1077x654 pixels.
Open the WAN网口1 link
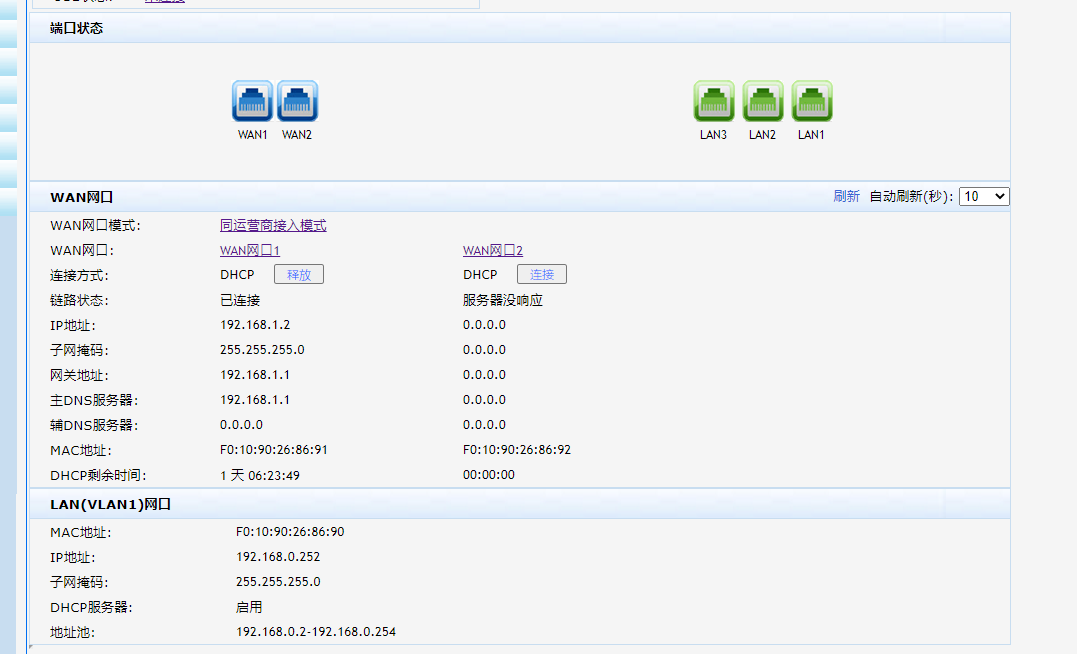[x=250, y=250]
